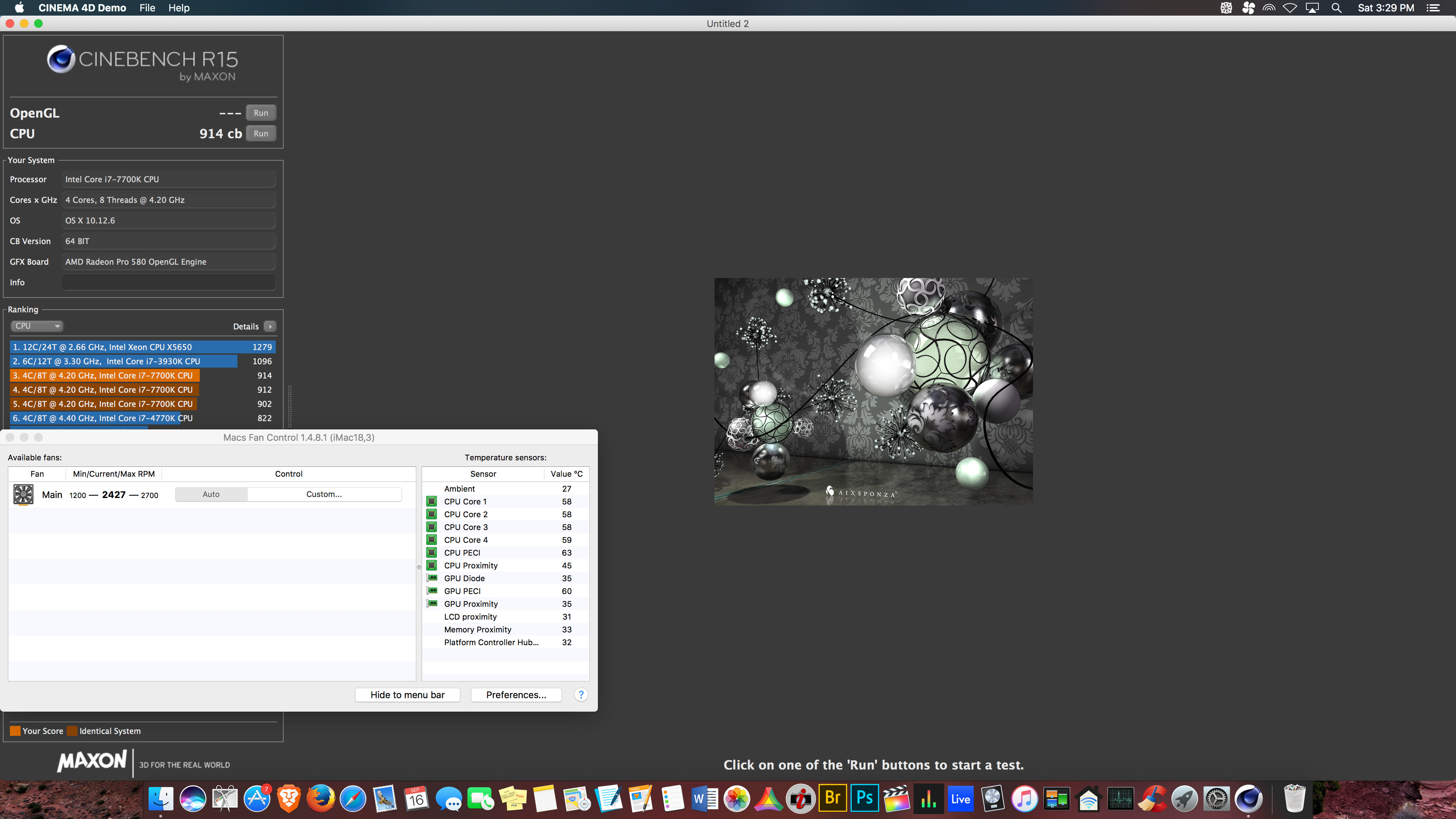This screenshot has width=1456, height=819.
Task: Launch Siri from the Dock
Action: point(193,799)
